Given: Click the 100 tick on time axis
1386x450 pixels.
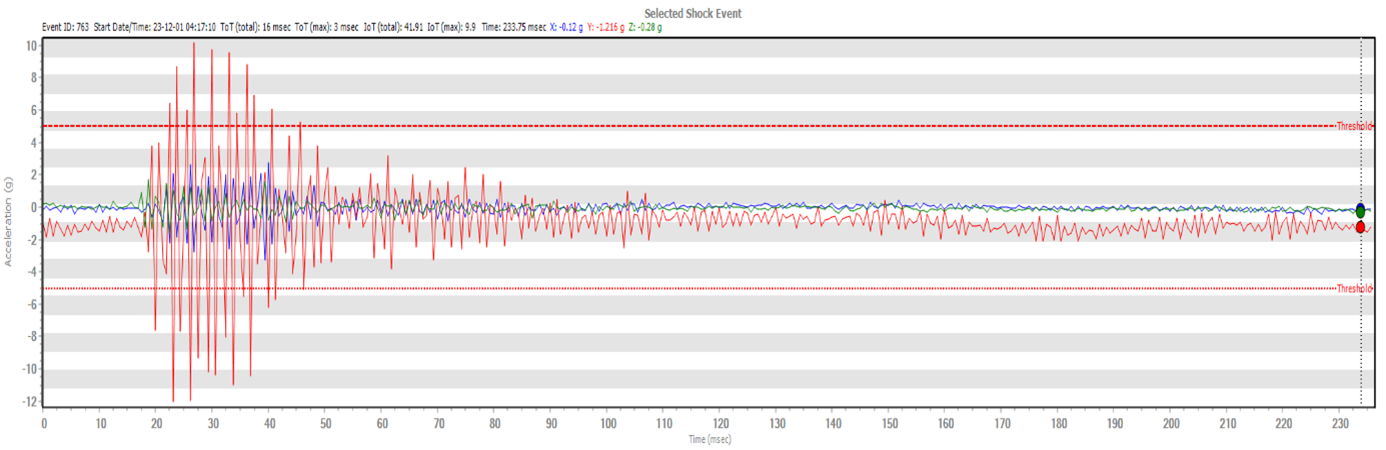Looking at the screenshot, I should (608, 424).
